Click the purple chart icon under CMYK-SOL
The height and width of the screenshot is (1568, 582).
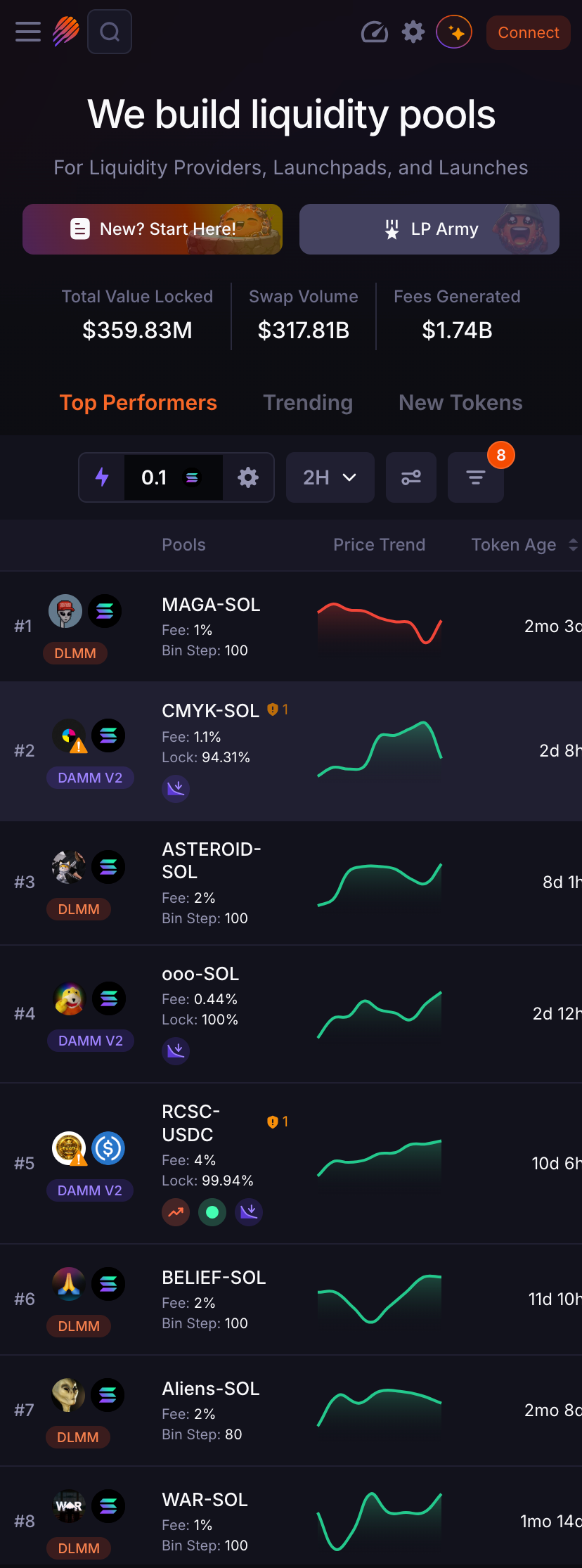176,789
